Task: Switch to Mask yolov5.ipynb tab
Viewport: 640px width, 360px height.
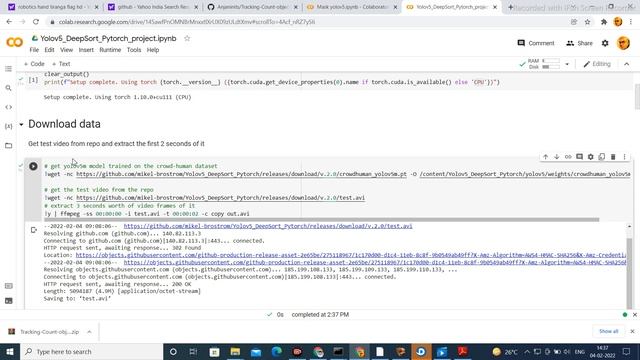Action: point(351,7)
